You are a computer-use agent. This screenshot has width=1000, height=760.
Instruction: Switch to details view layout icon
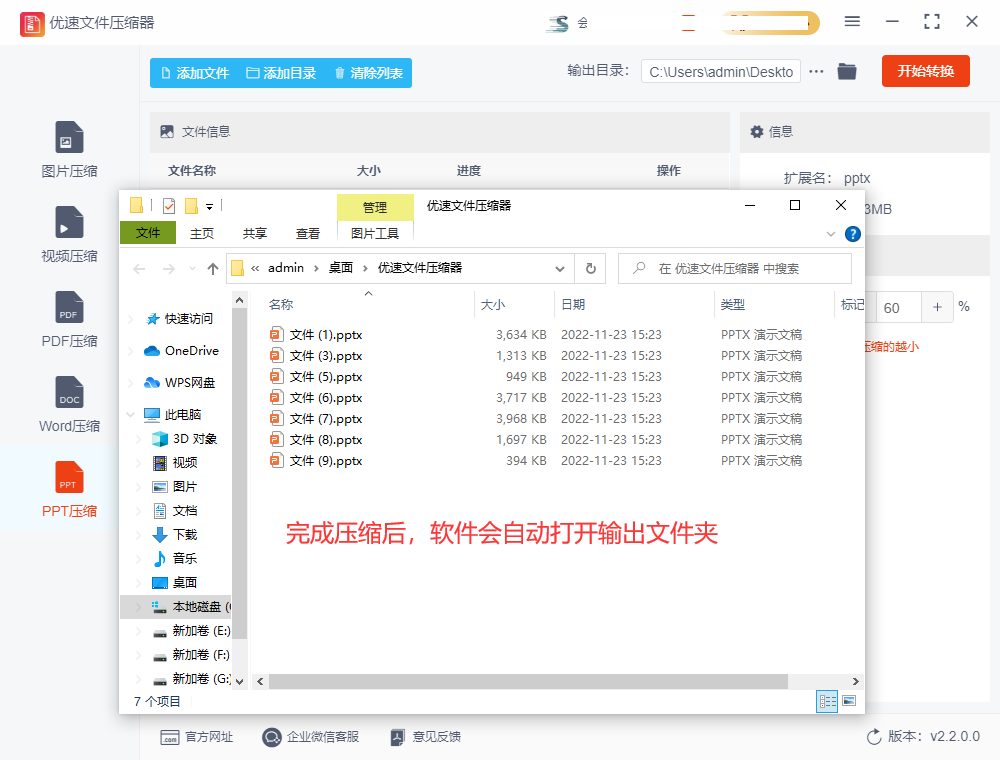827,701
